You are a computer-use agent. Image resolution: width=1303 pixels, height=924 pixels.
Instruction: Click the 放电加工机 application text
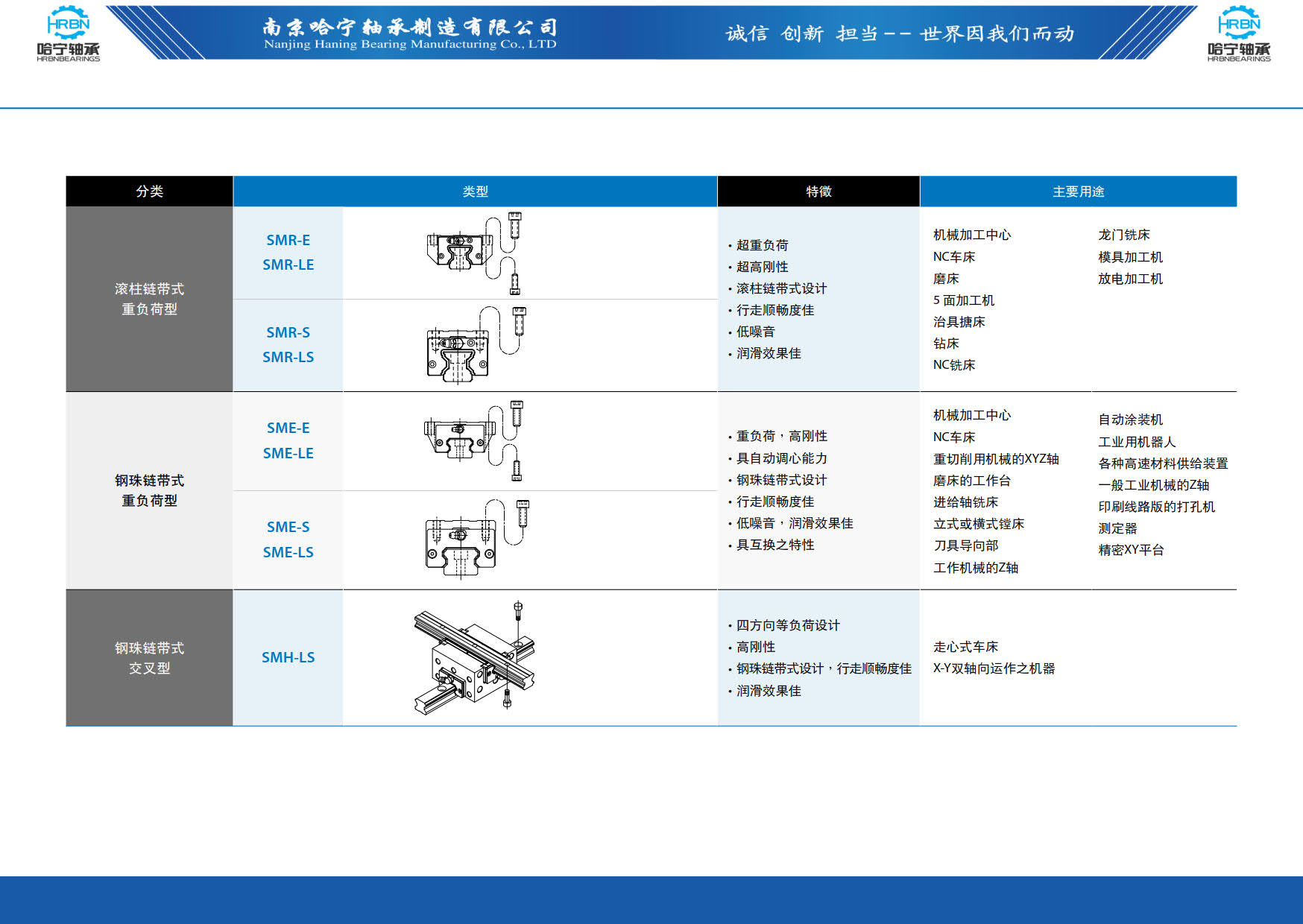click(1130, 279)
